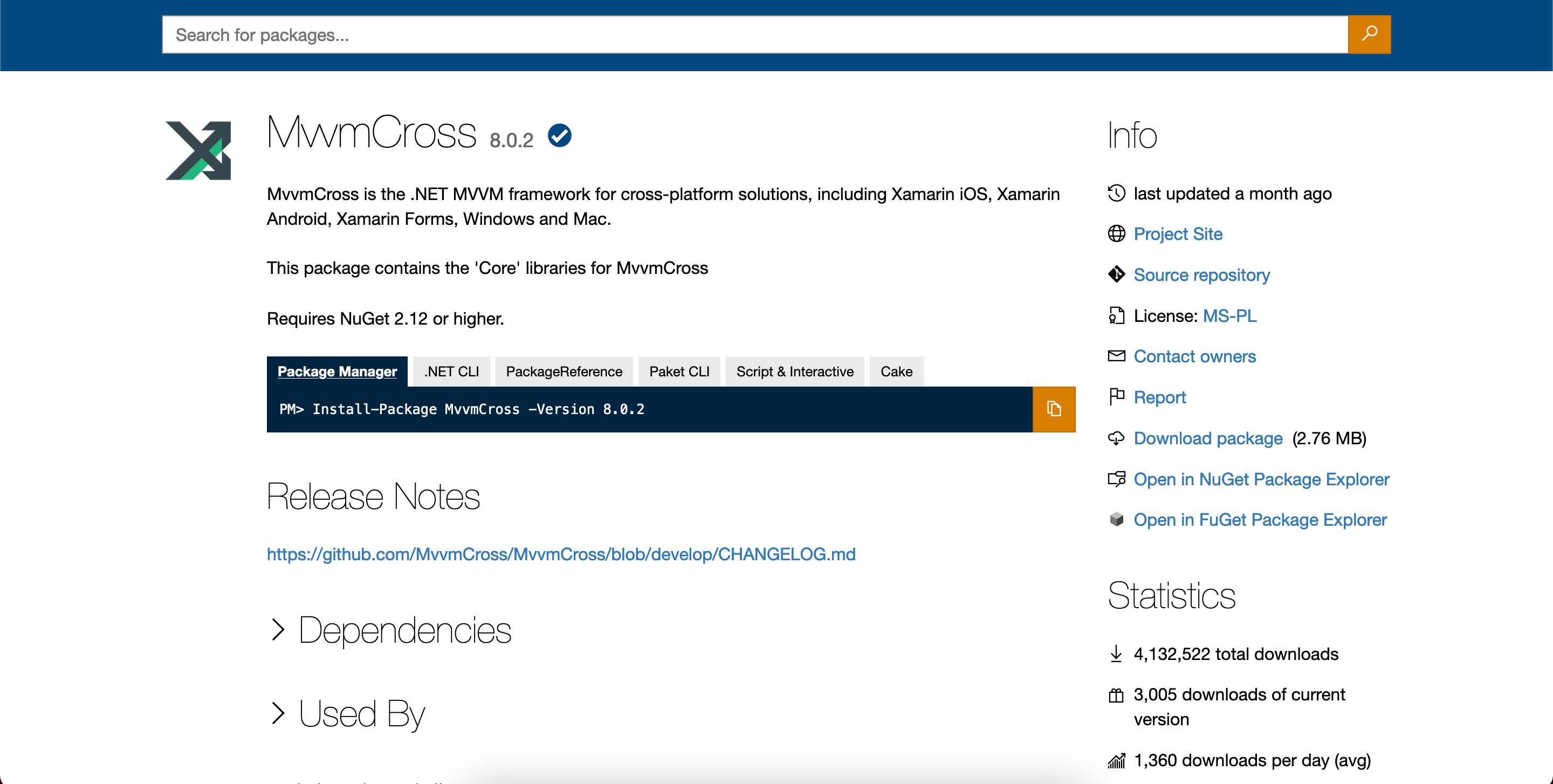
Task: Switch to the Cake tab
Action: [x=896, y=372]
